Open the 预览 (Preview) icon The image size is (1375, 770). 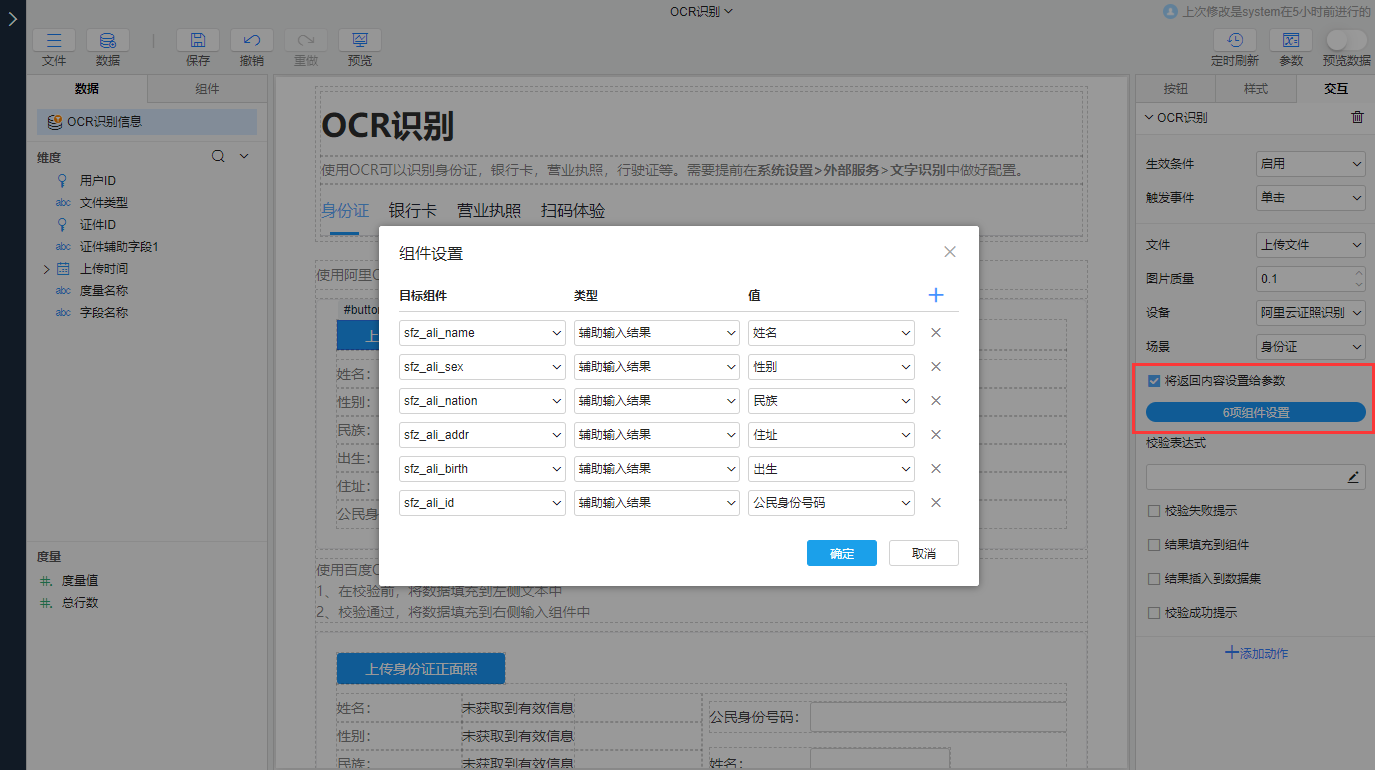tap(359, 39)
